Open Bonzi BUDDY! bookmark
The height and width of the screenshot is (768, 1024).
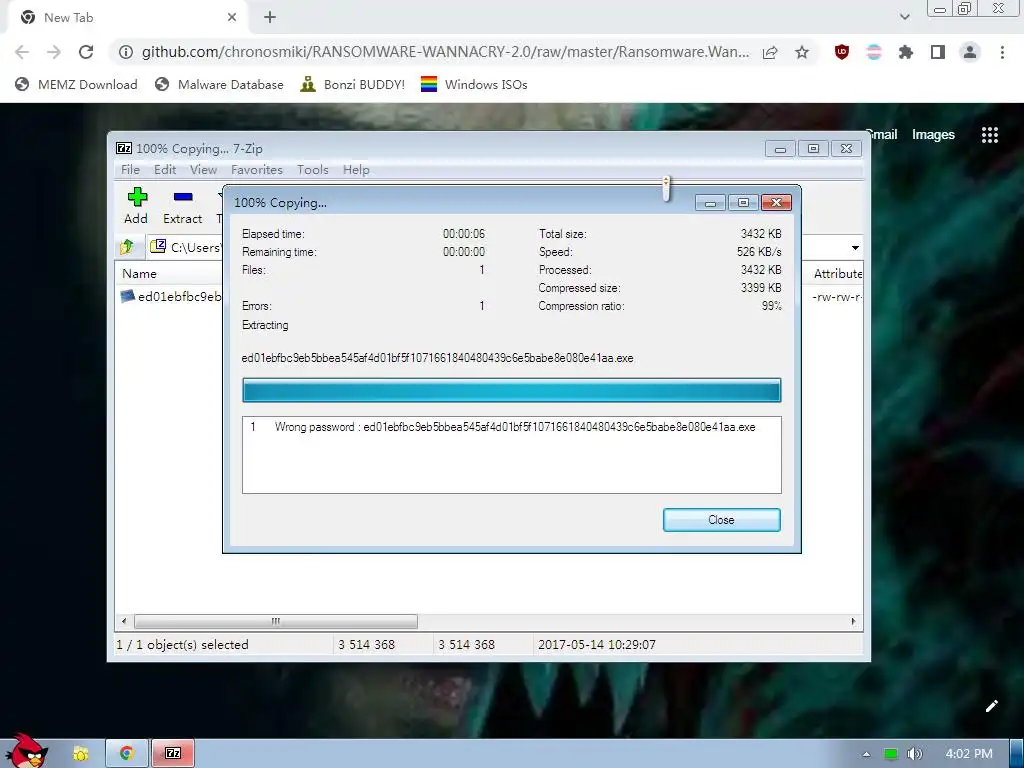click(x=352, y=84)
